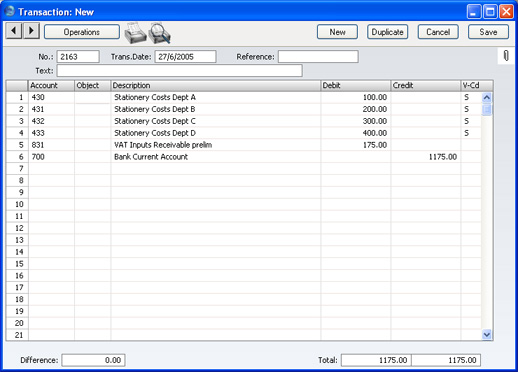The height and width of the screenshot is (372, 518).
Task: Click the globe icon in title bar
Action: (10, 11)
